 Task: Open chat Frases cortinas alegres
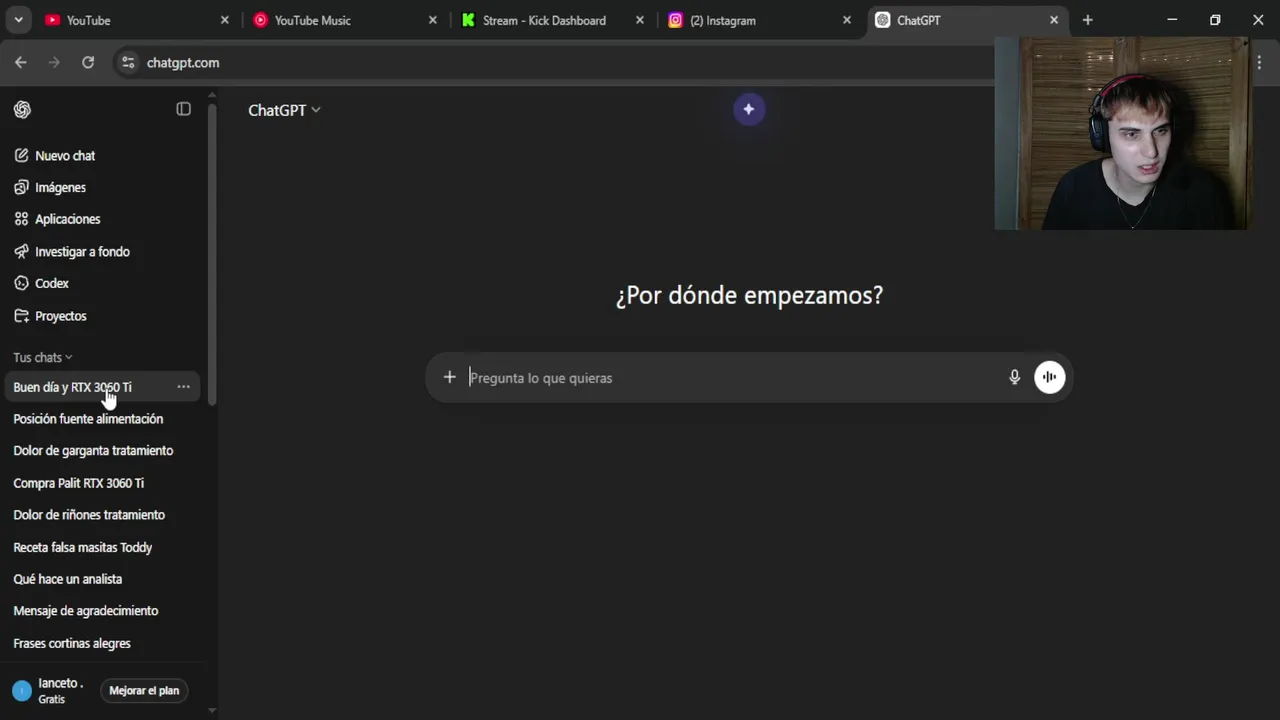coord(100,643)
